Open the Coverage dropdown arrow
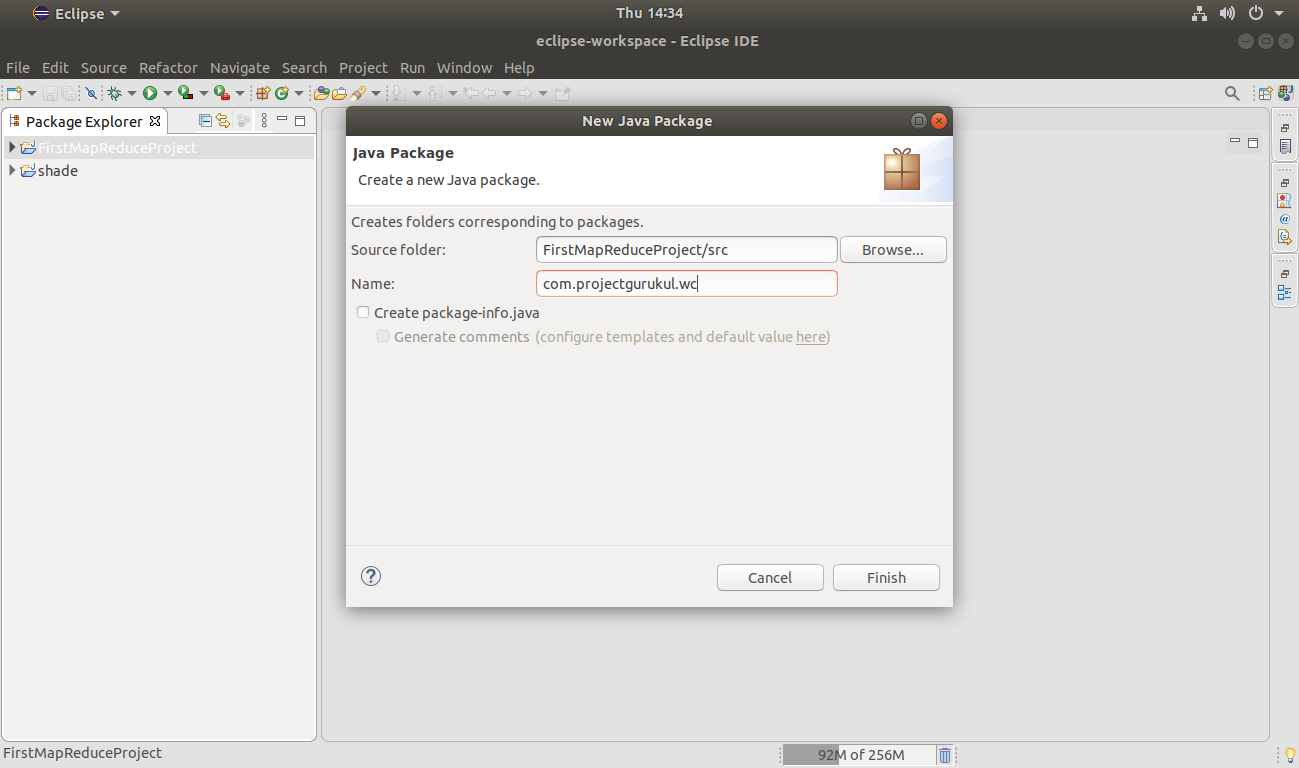The height and width of the screenshot is (768, 1299). tap(204, 93)
